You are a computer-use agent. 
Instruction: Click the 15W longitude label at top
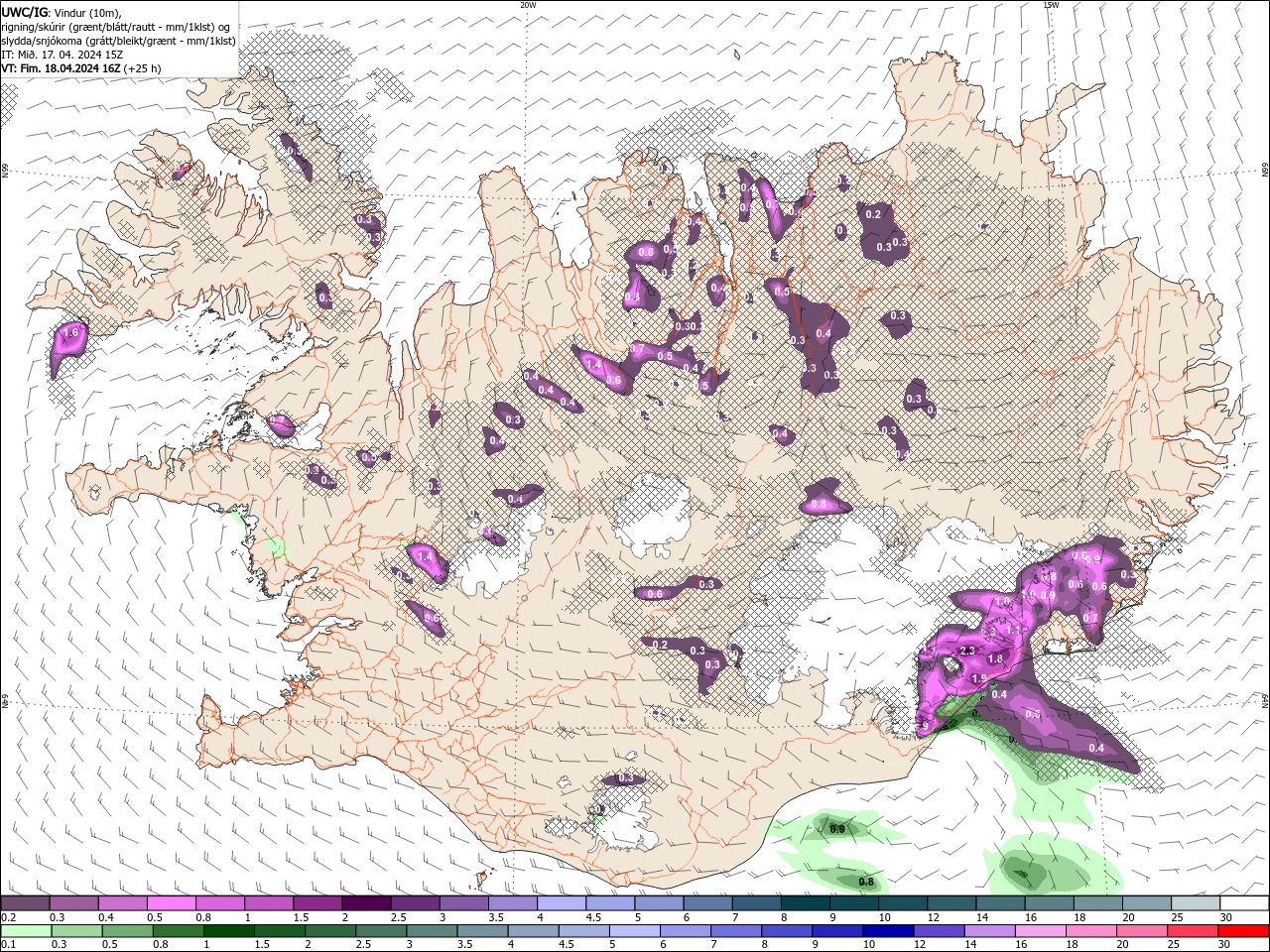pos(1051,5)
